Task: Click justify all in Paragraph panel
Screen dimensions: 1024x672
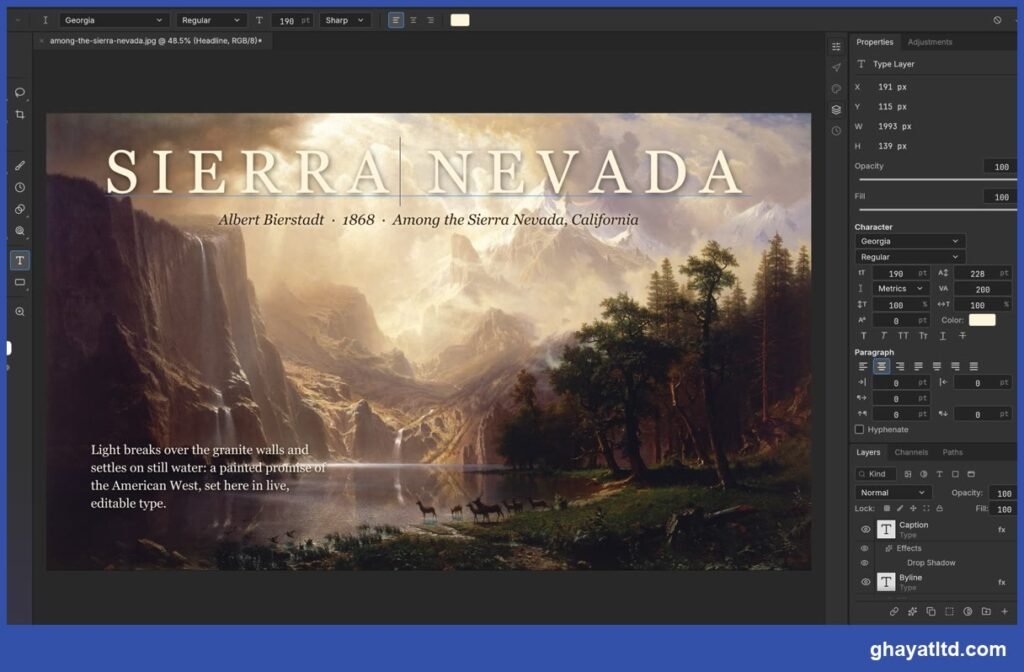Action: (x=974, y=366)
